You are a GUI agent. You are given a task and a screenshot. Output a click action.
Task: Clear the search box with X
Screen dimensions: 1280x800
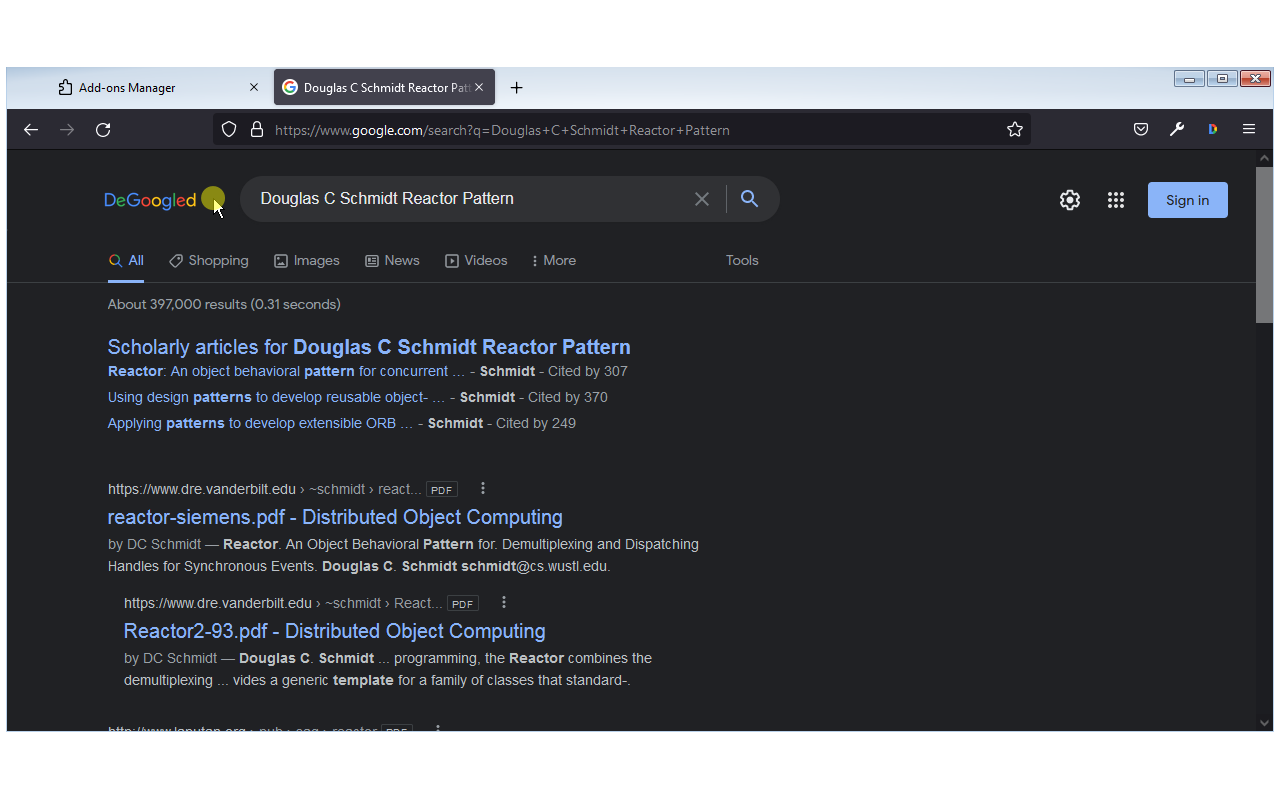click(702, 199)
